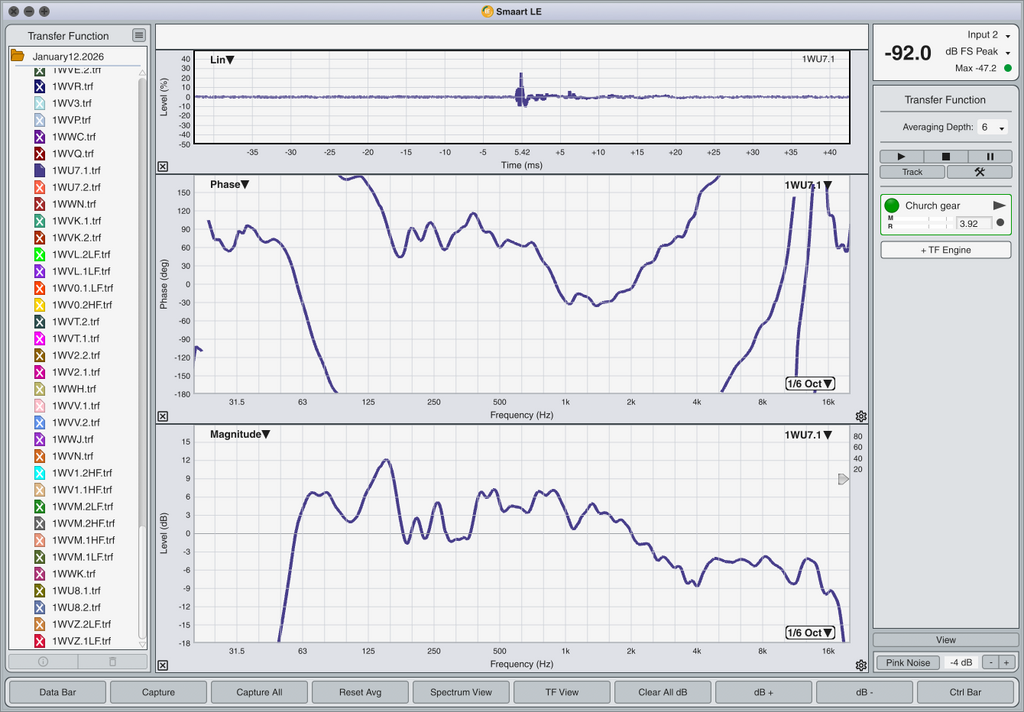
Task: Toggle the Track delay button
Action: (x=912, y=172)
